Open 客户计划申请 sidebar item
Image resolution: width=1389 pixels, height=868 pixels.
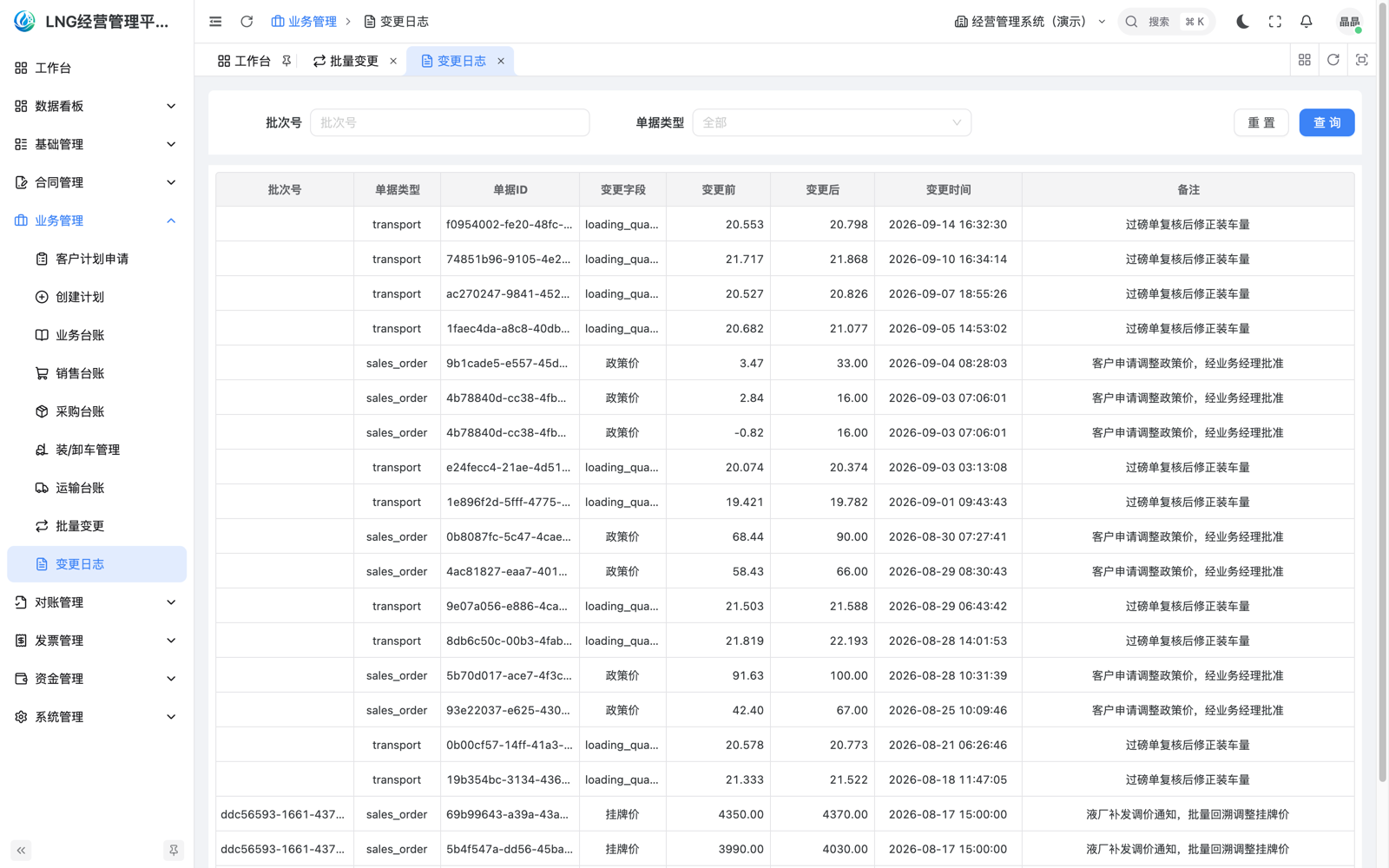(96, 259)
